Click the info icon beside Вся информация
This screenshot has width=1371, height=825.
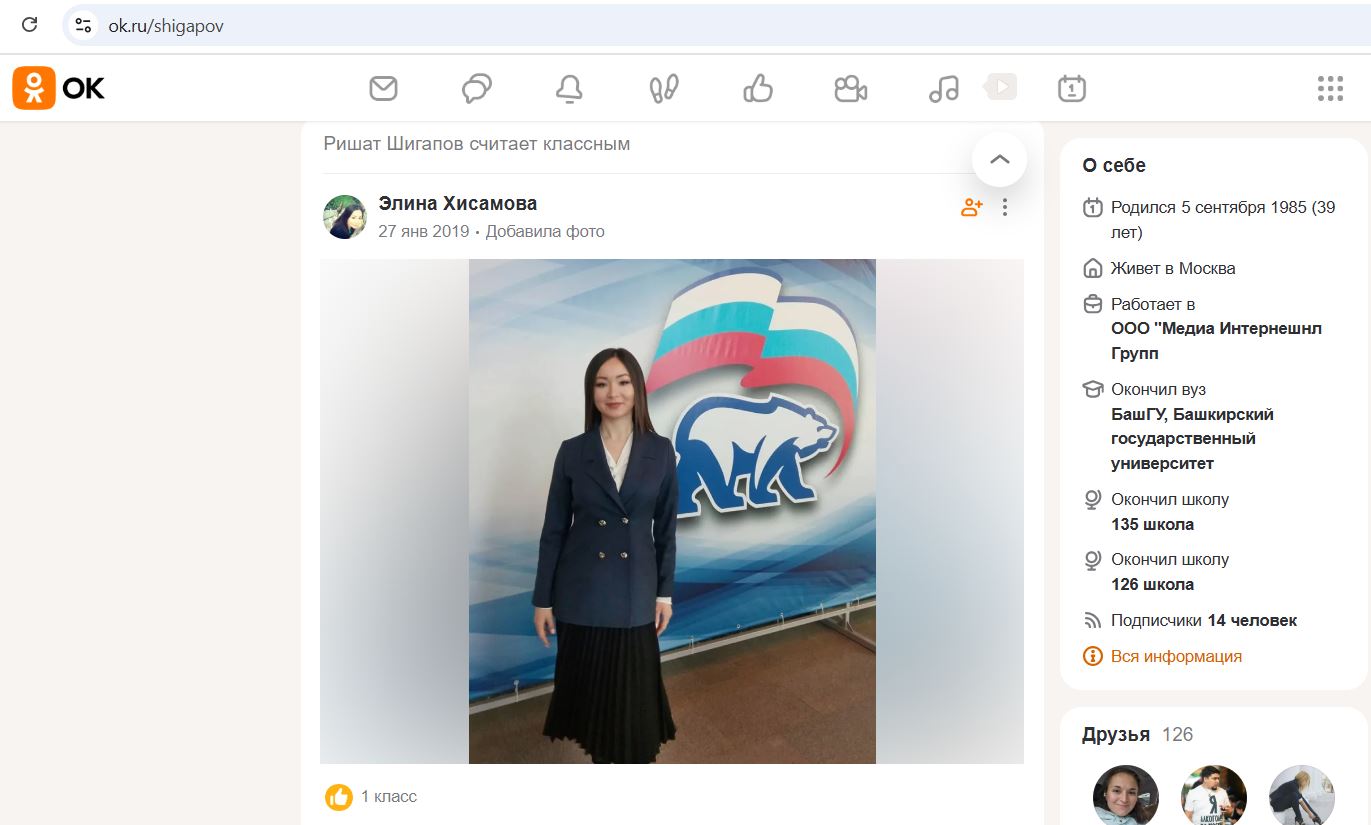(x=1093, y=656)
